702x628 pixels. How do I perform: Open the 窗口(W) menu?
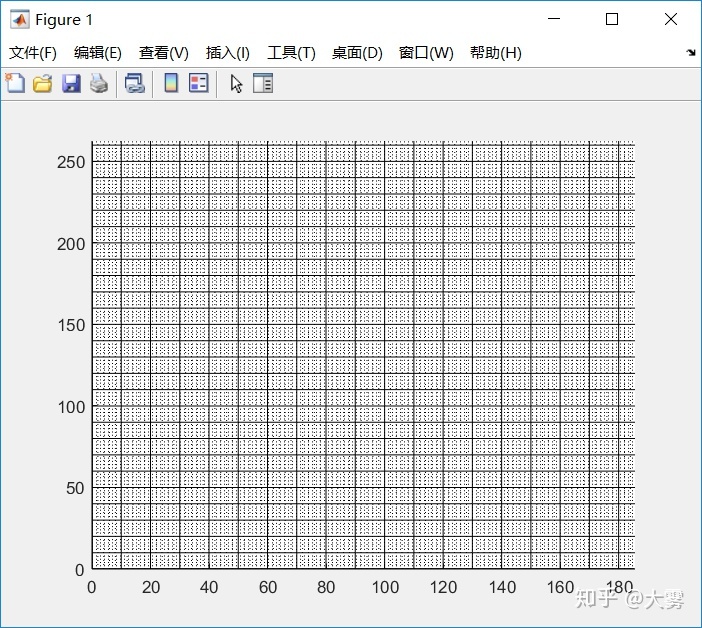tap(426, 53)
